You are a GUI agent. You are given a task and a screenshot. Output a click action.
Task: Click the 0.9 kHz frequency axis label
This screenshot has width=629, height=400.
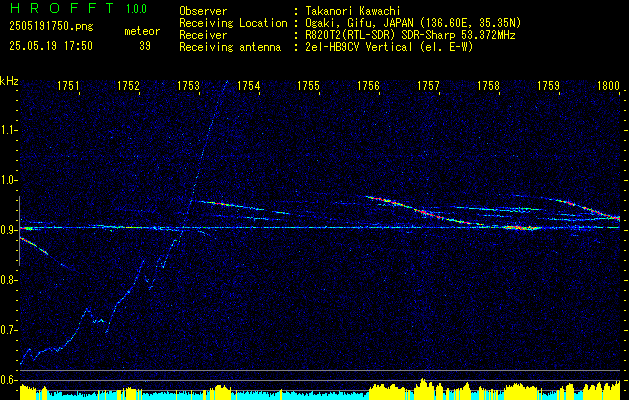[x=8, y=230]
